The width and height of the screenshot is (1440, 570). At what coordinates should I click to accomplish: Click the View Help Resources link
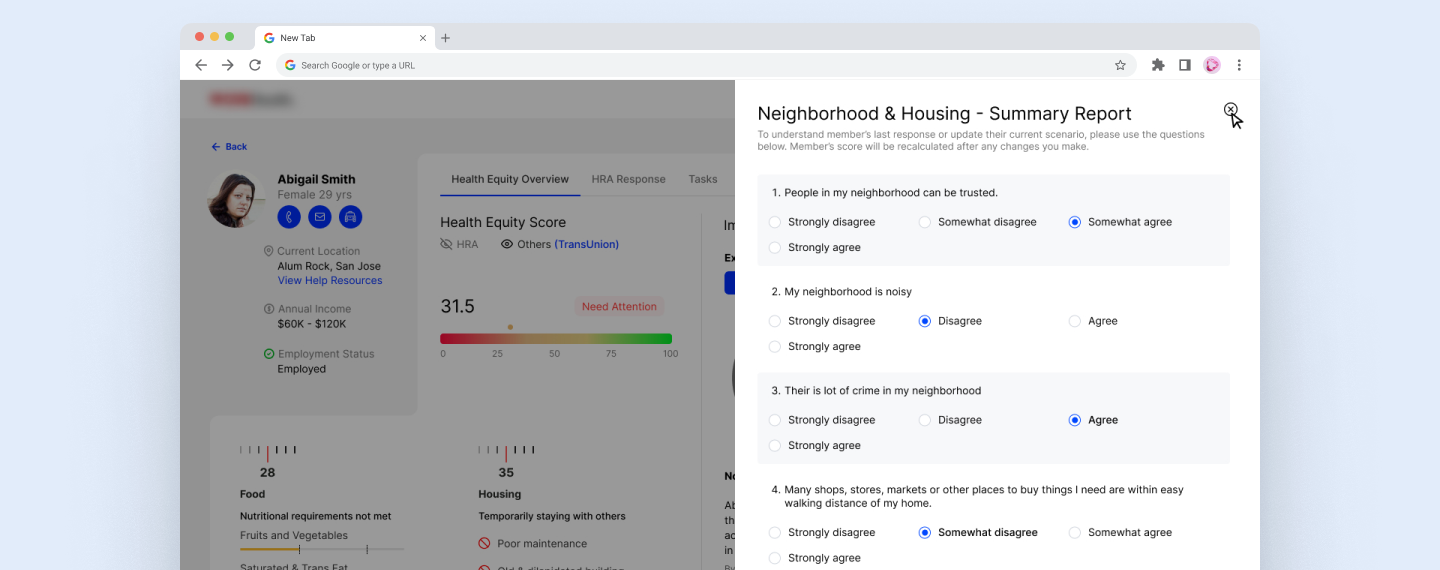tap(330, 281)
